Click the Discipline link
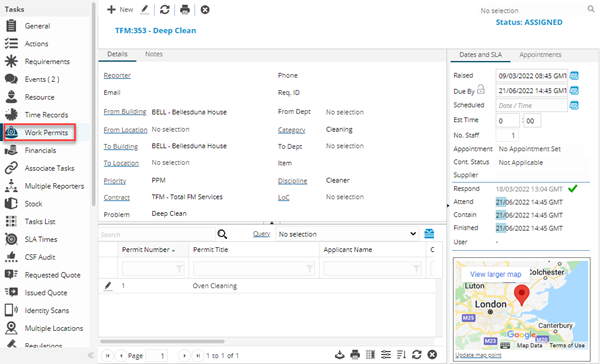600x364 pixels. pyautogui.click(x=292, y=181)
